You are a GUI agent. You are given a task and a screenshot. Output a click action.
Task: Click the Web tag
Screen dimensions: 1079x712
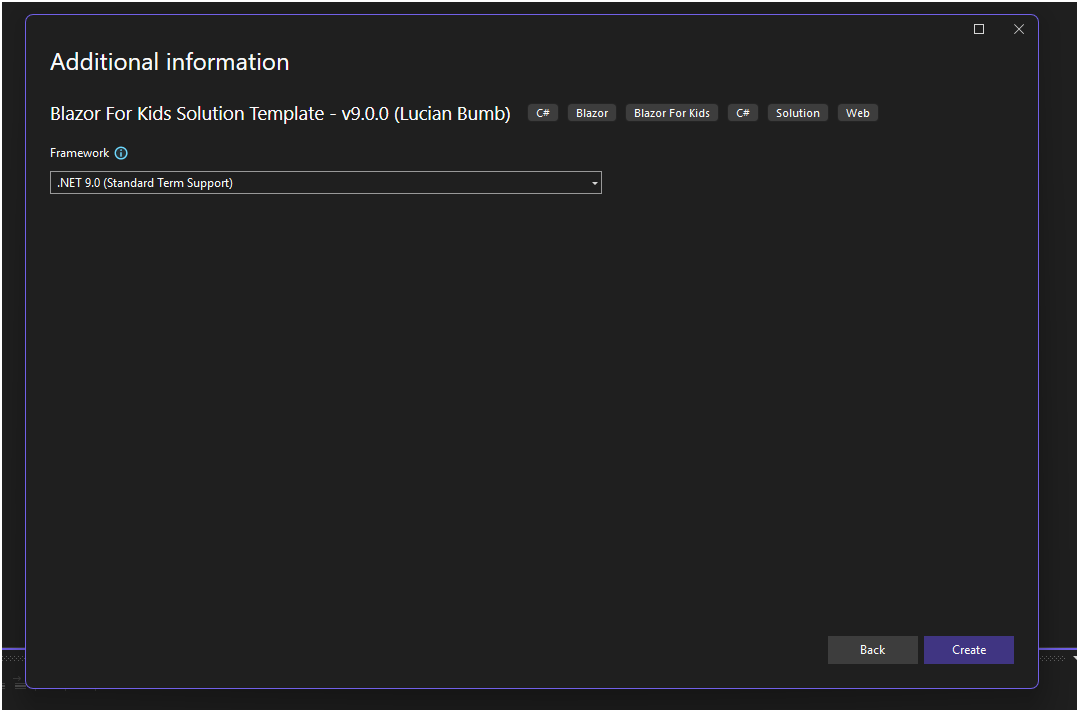857,113
